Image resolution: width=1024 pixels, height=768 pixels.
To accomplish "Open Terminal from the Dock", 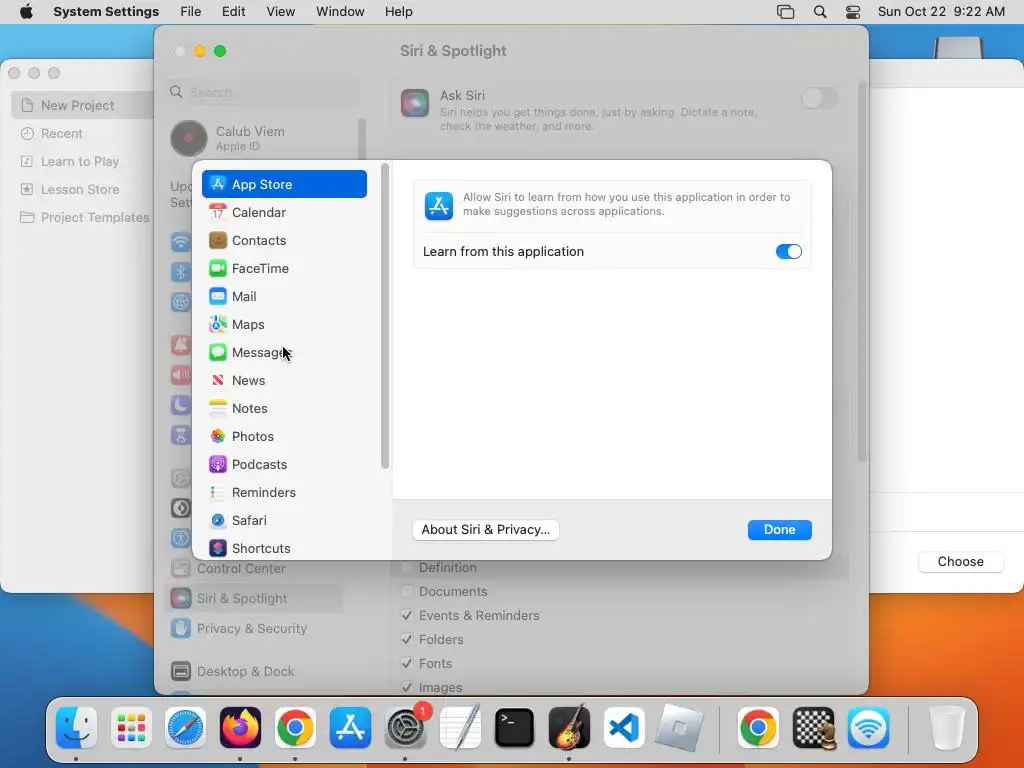I will (x=515, y=728).
